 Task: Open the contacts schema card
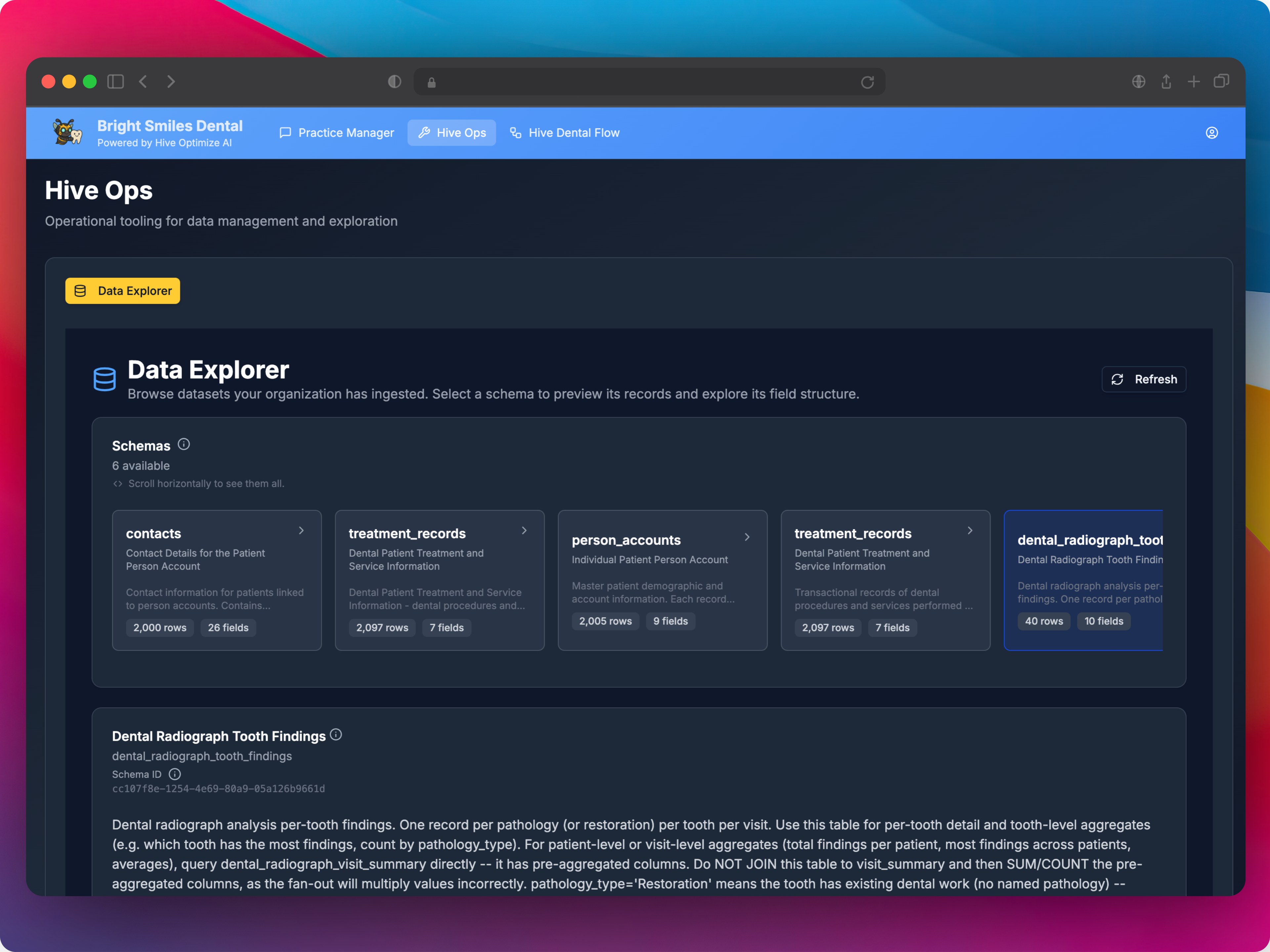coord(217,580)
